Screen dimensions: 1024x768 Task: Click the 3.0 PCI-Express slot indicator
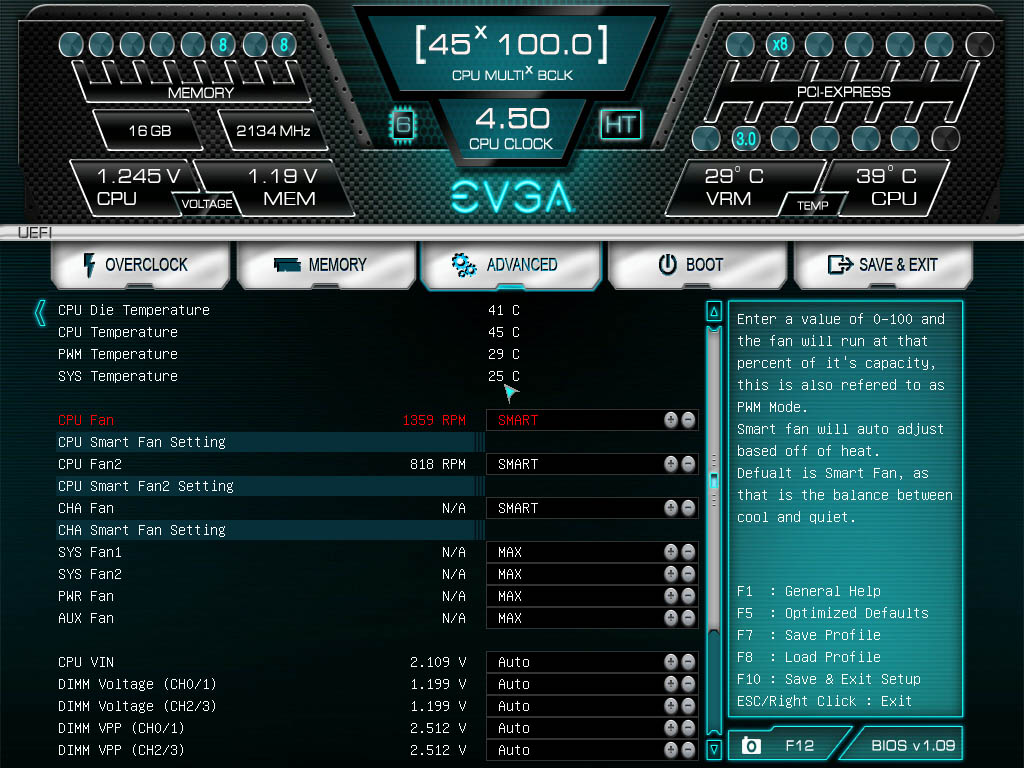[x=745, y=138]
